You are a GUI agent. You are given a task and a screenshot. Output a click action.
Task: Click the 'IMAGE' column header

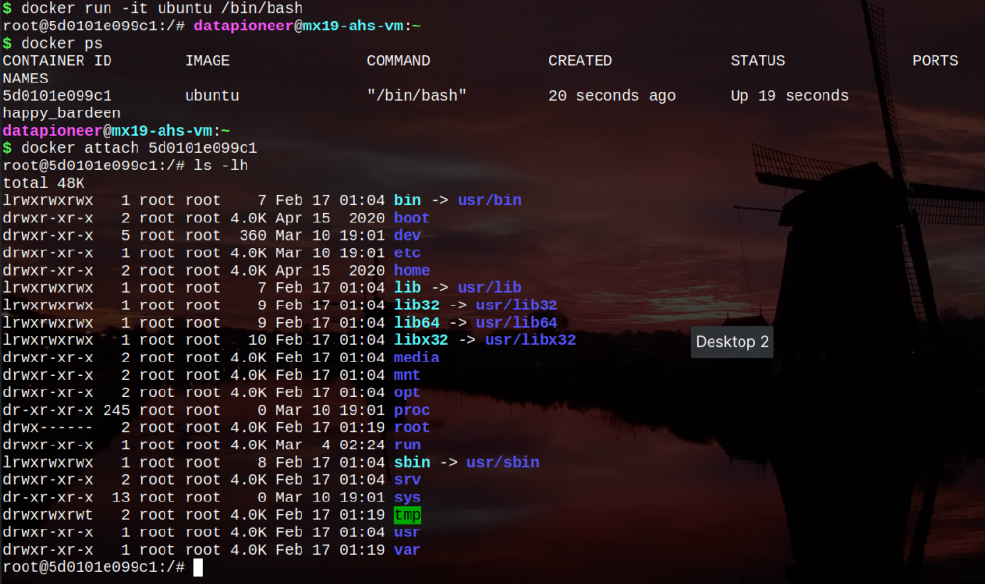click(207, 61)
